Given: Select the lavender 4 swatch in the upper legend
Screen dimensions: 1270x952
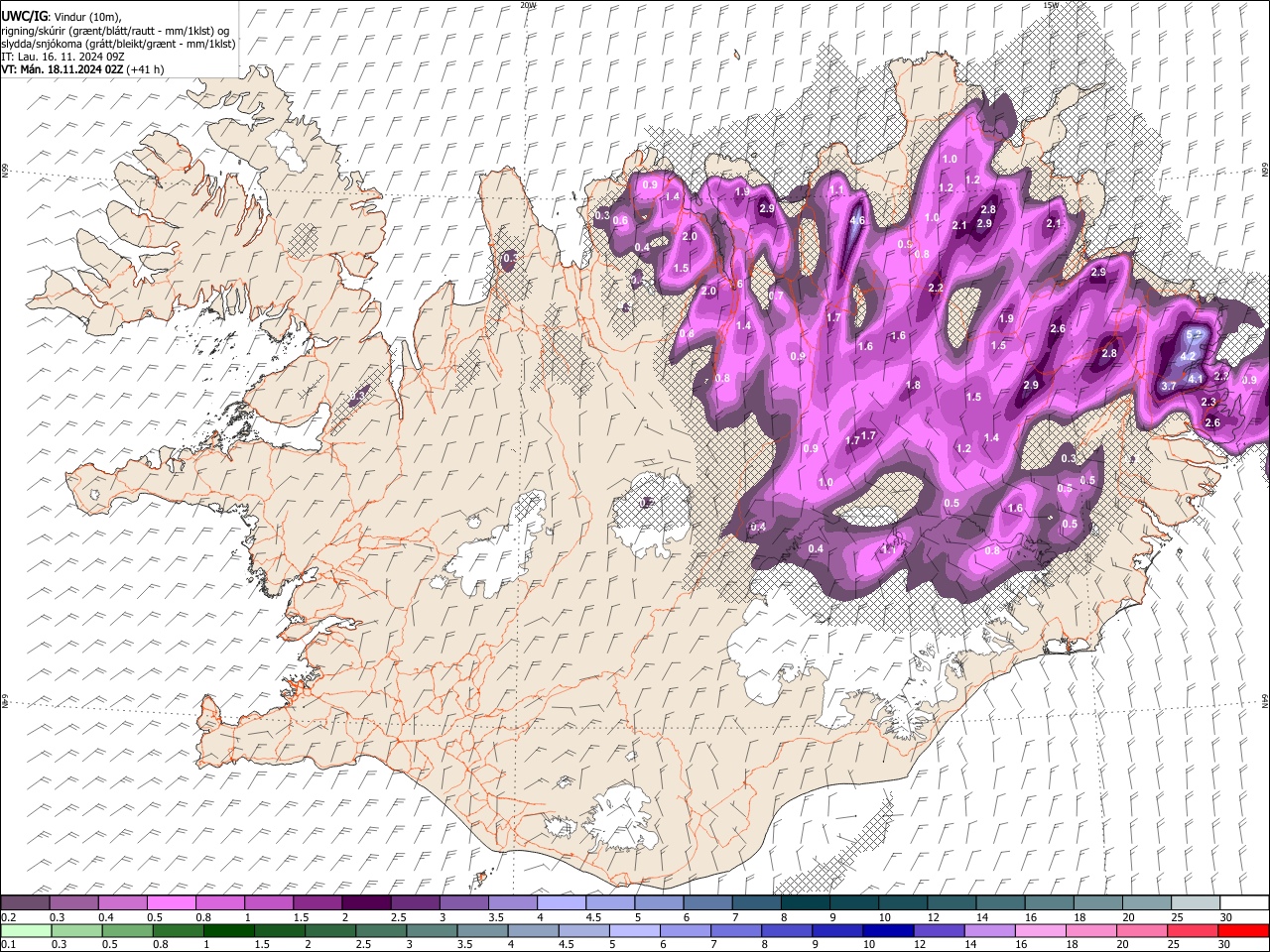Looking at the screenshot, I should [x=562, y=902].
